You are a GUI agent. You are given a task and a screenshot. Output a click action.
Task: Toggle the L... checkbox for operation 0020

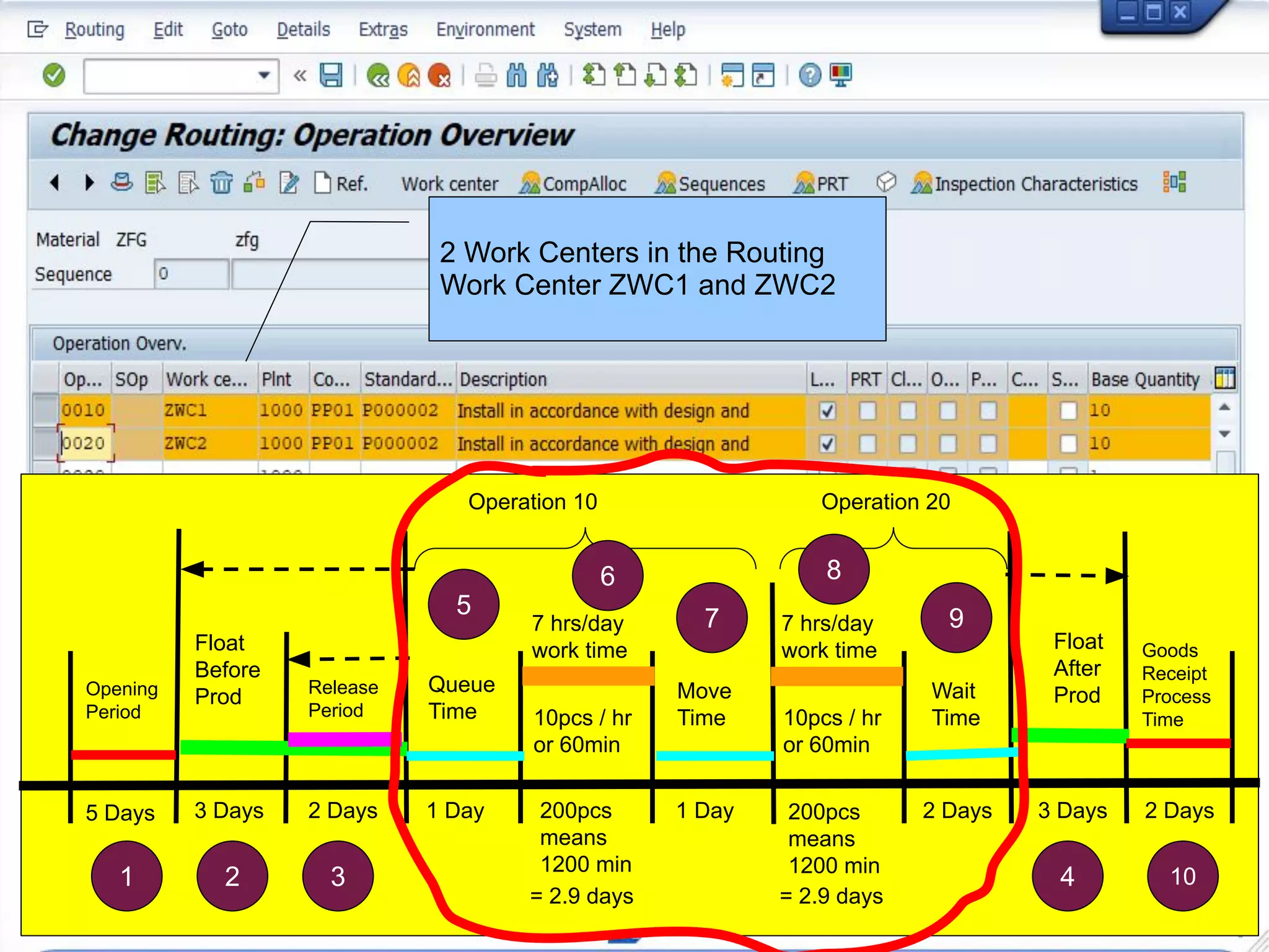tap(827, 443)
